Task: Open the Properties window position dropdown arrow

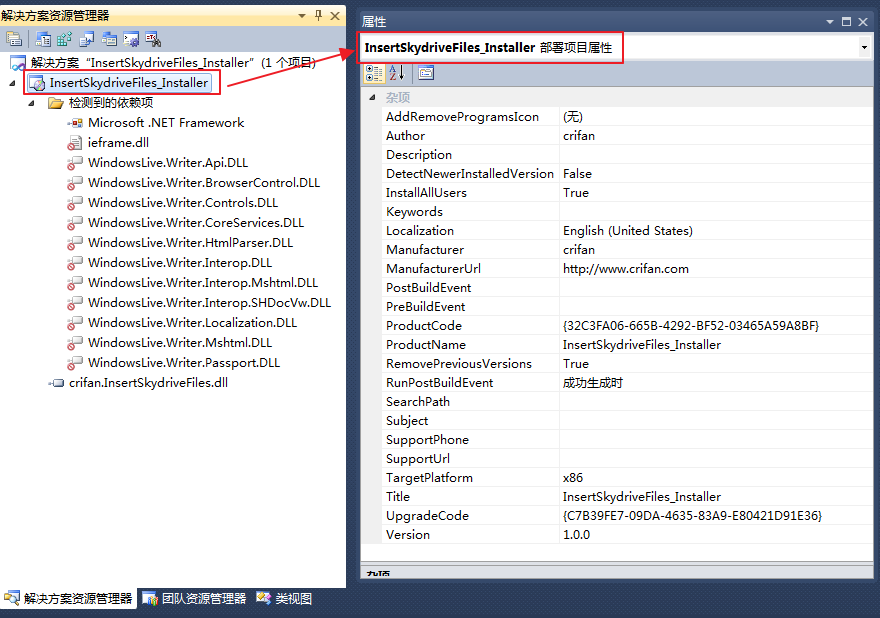Action: [829, 22]
